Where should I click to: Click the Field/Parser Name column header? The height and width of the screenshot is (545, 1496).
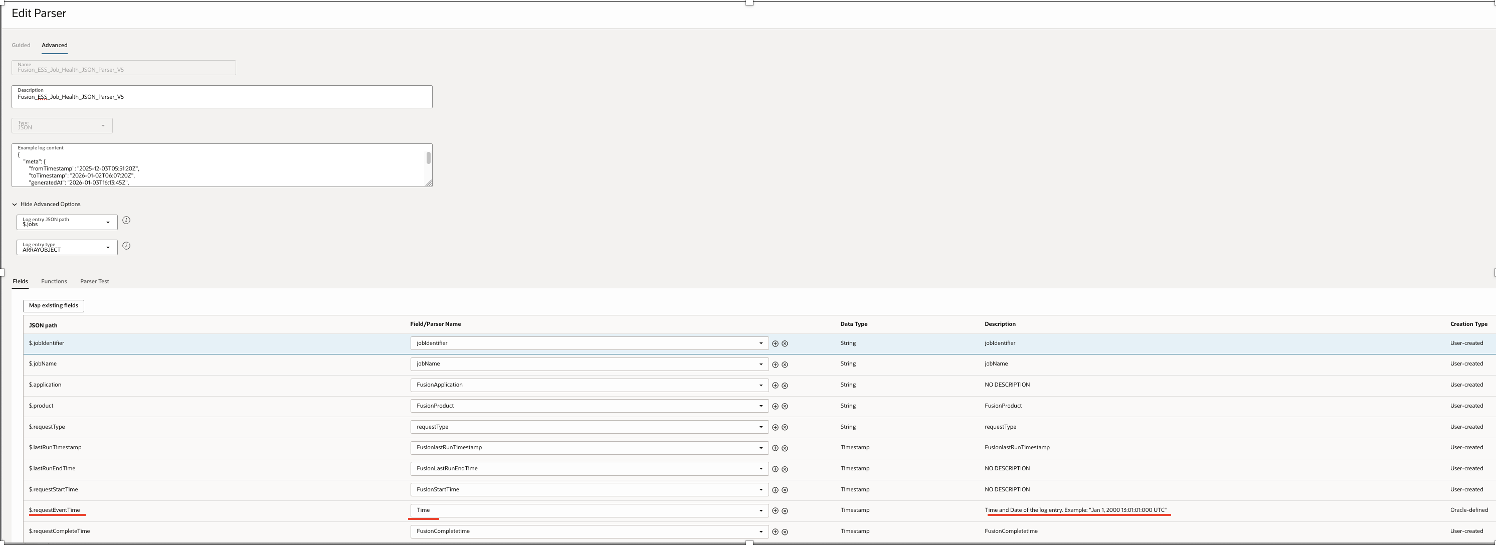[437, 324]
